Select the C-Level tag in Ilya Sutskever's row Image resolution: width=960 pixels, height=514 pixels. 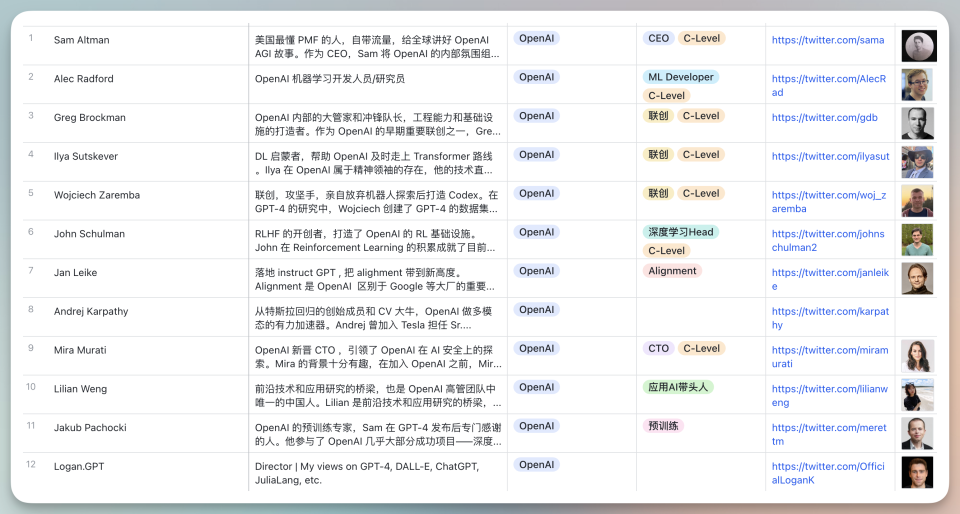(x=700, y=154)
